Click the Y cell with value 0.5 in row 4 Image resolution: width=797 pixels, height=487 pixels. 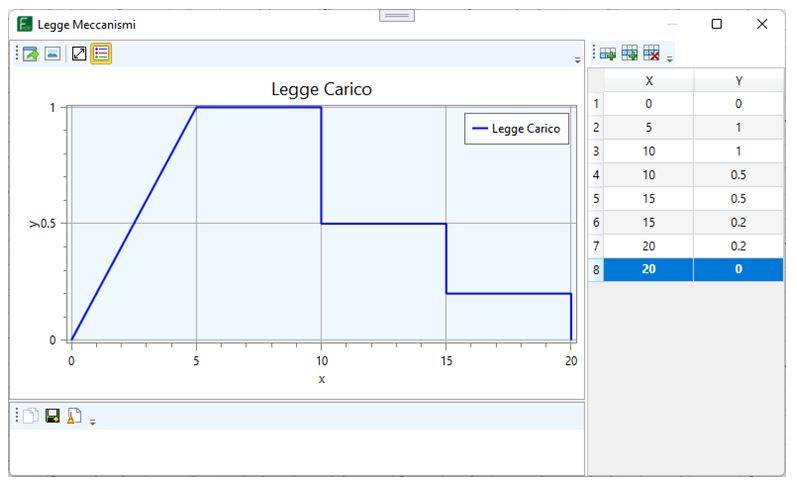739,175
